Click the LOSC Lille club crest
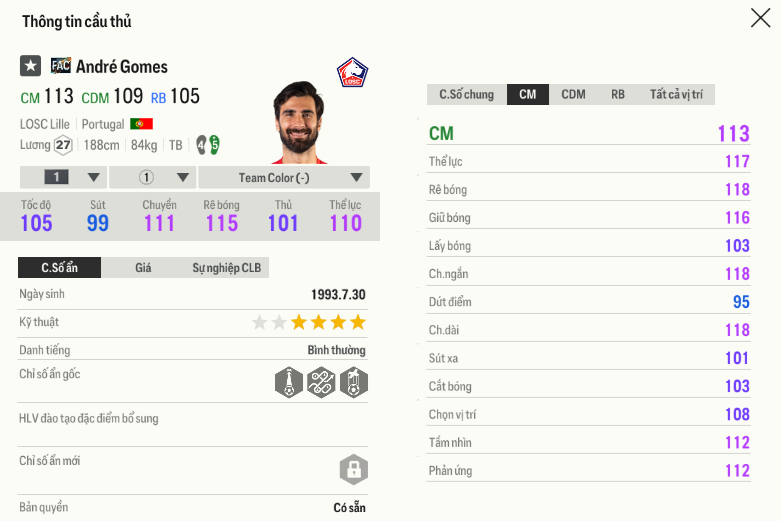The width and height of the screenshot is (781, 521). point(352,73)
